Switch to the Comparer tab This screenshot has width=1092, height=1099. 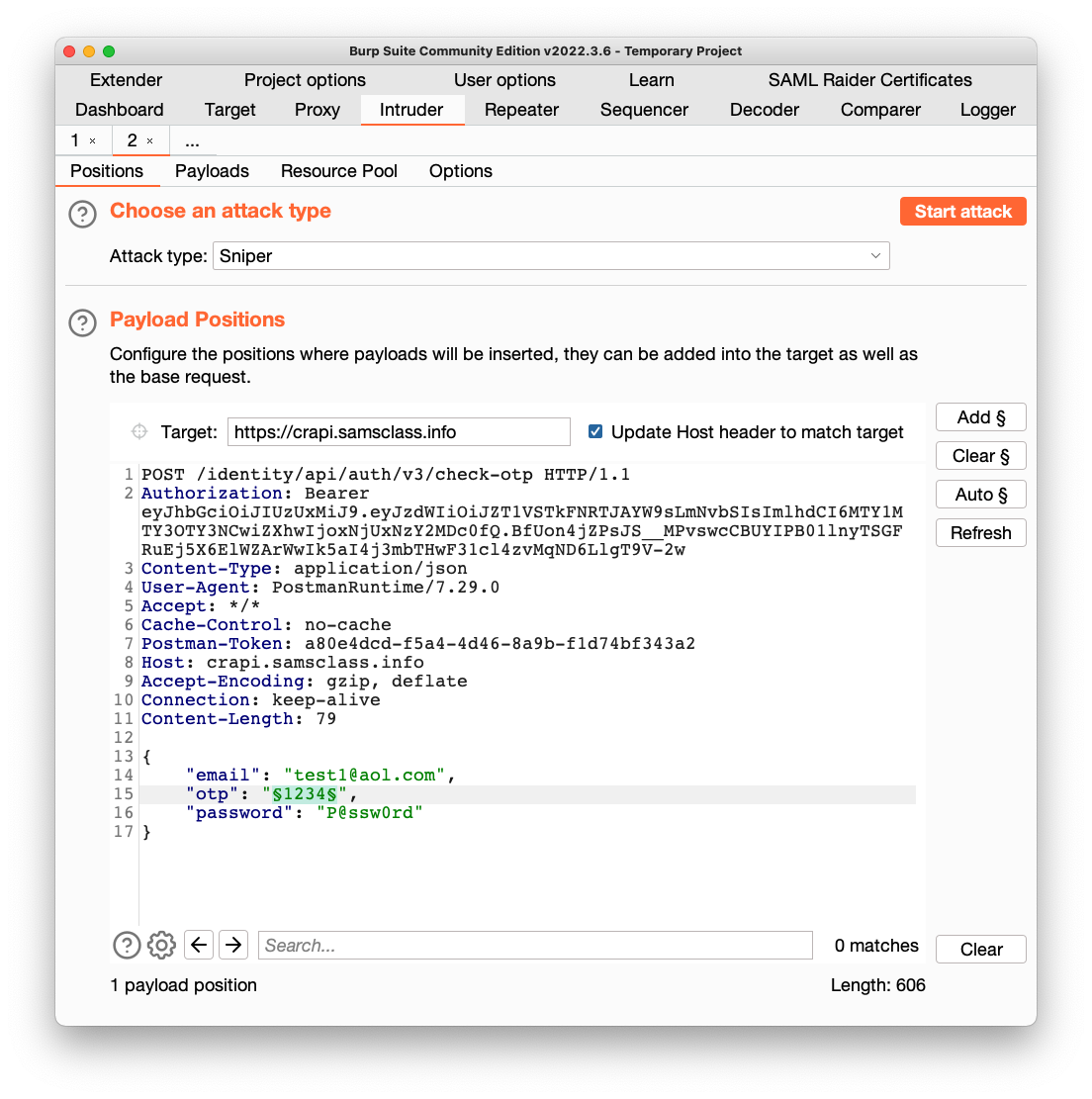click(880, 110)
